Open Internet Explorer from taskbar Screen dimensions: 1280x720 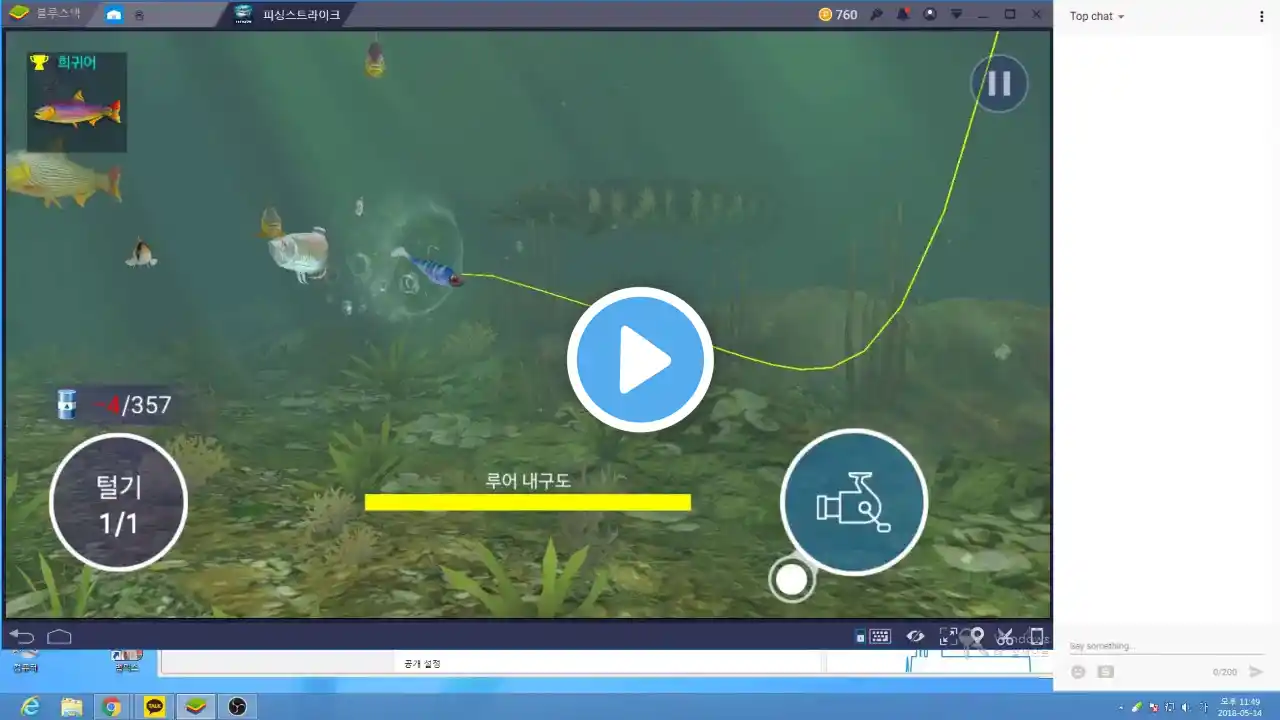tap(30, 706)
